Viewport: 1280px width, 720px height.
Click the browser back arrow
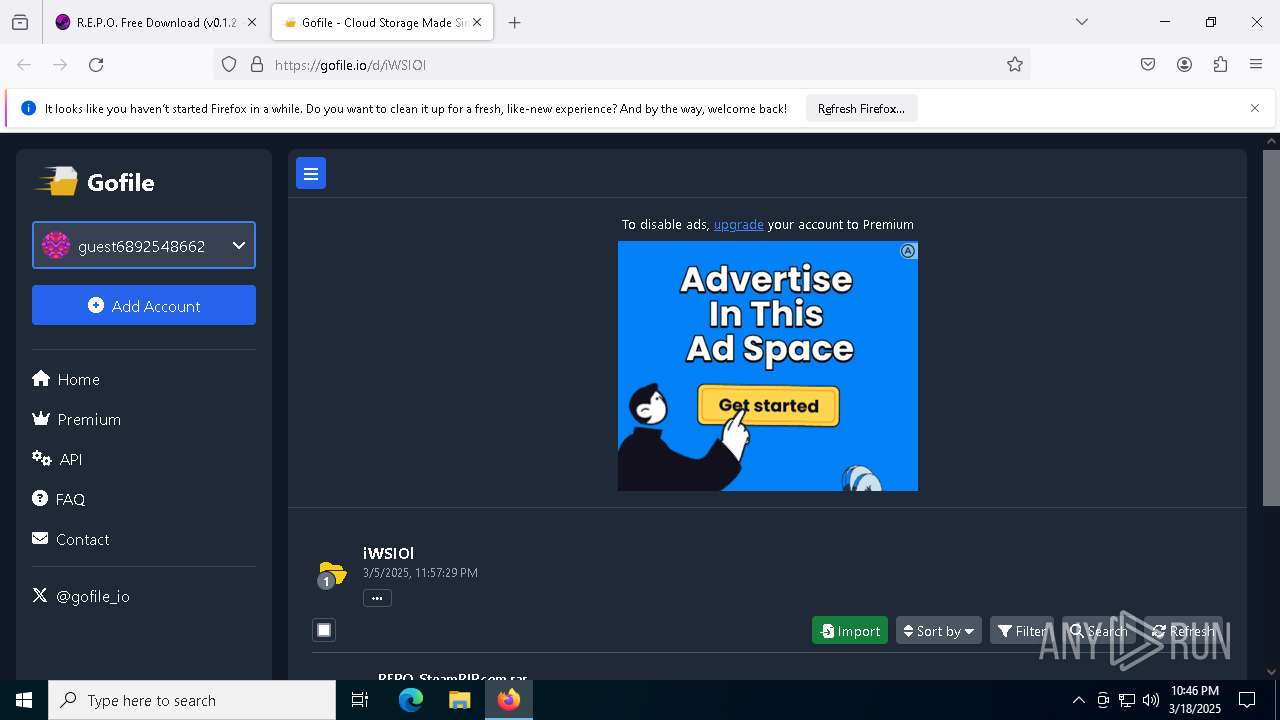point(24,64)
